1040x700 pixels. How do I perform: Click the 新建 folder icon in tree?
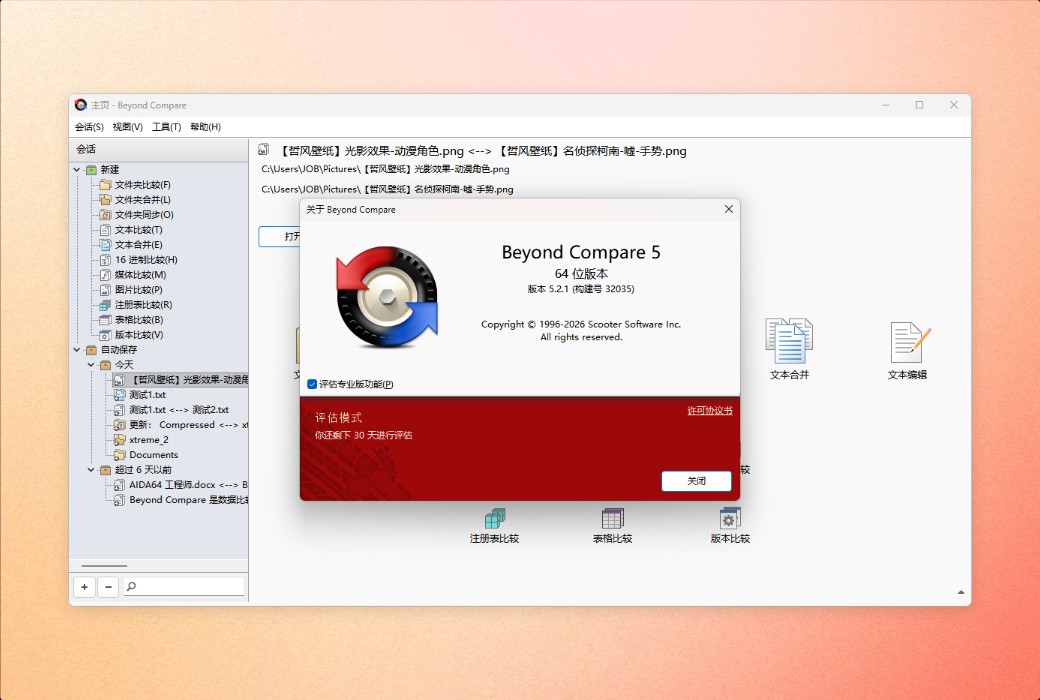click(x=92, y=170)
